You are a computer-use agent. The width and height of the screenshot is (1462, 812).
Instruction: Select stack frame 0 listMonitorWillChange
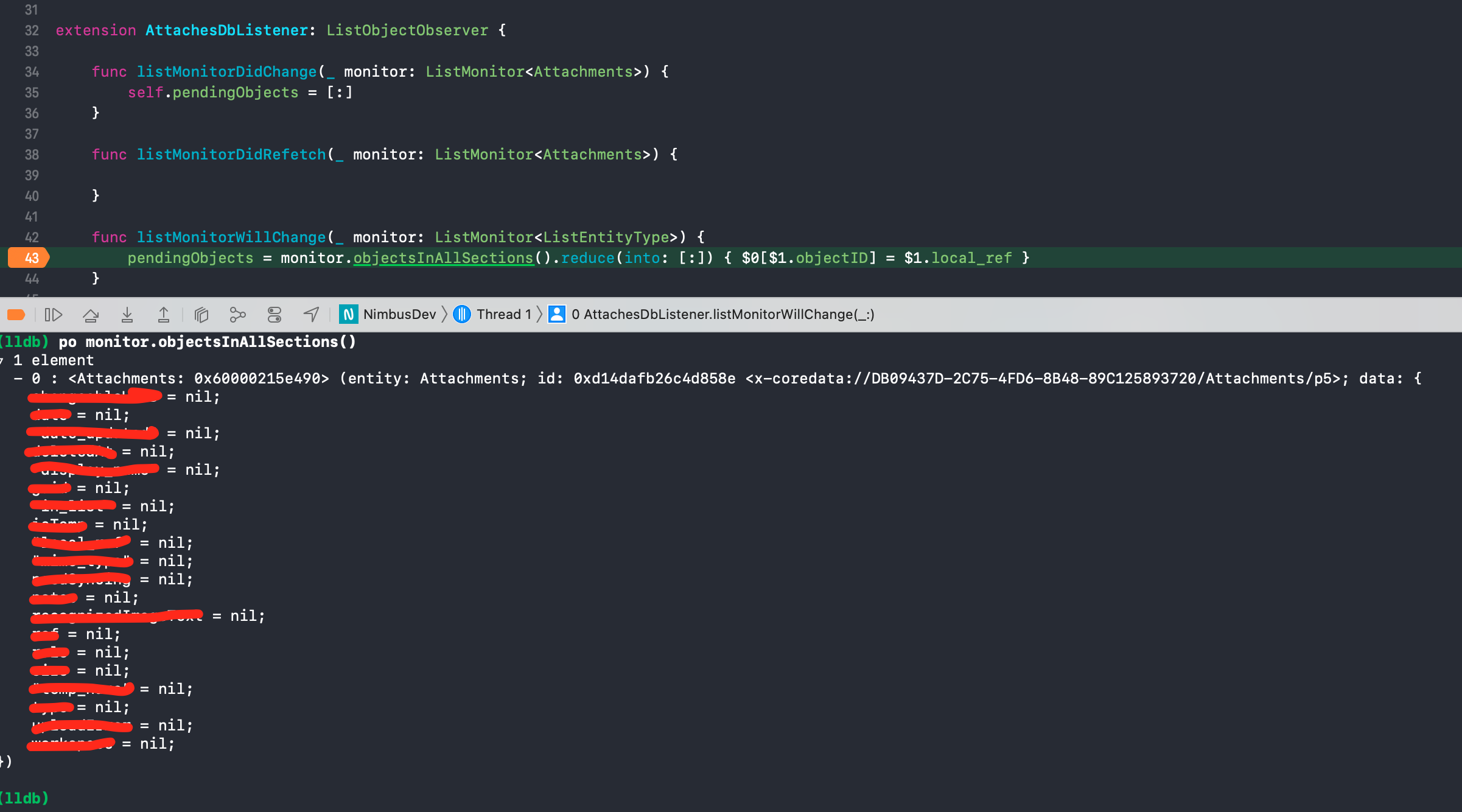pos(721,315)
